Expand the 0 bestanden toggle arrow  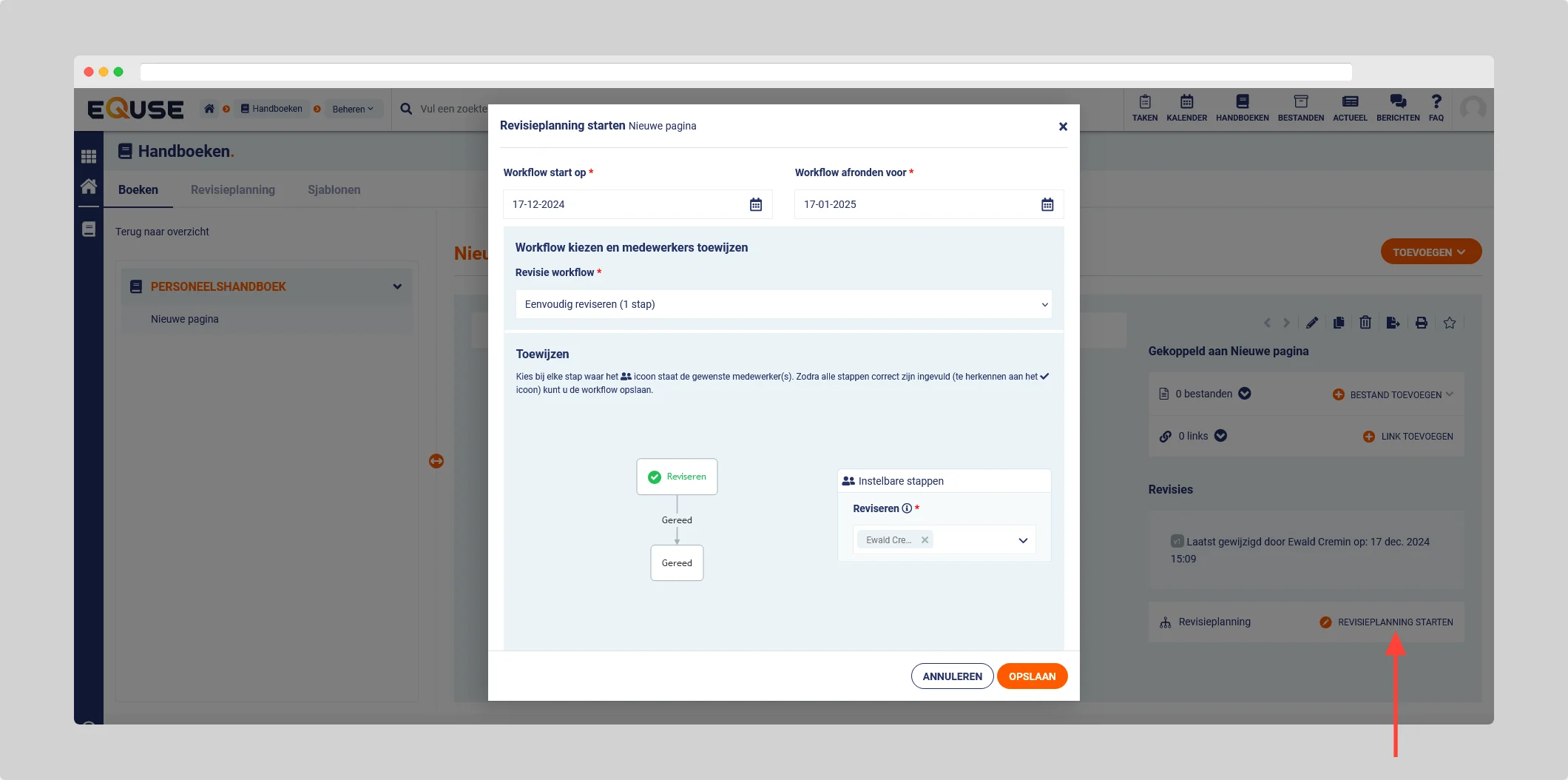[x=1245, y=394]
